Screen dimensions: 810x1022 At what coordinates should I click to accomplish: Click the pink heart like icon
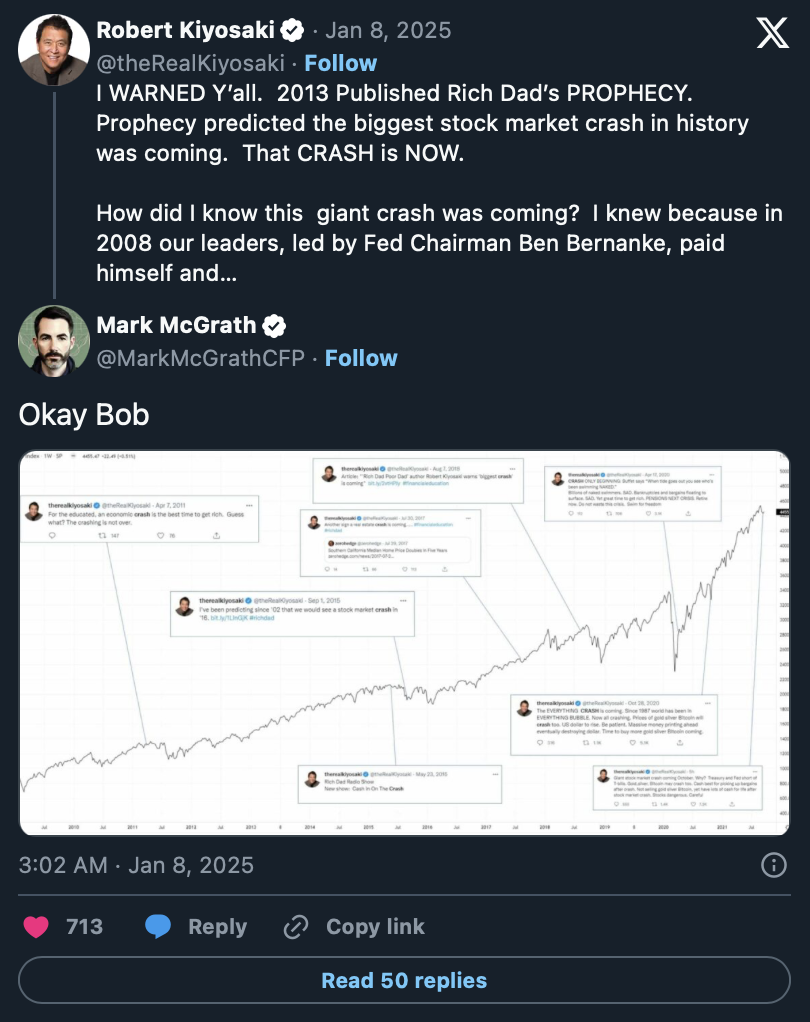[x=36, y=926]
